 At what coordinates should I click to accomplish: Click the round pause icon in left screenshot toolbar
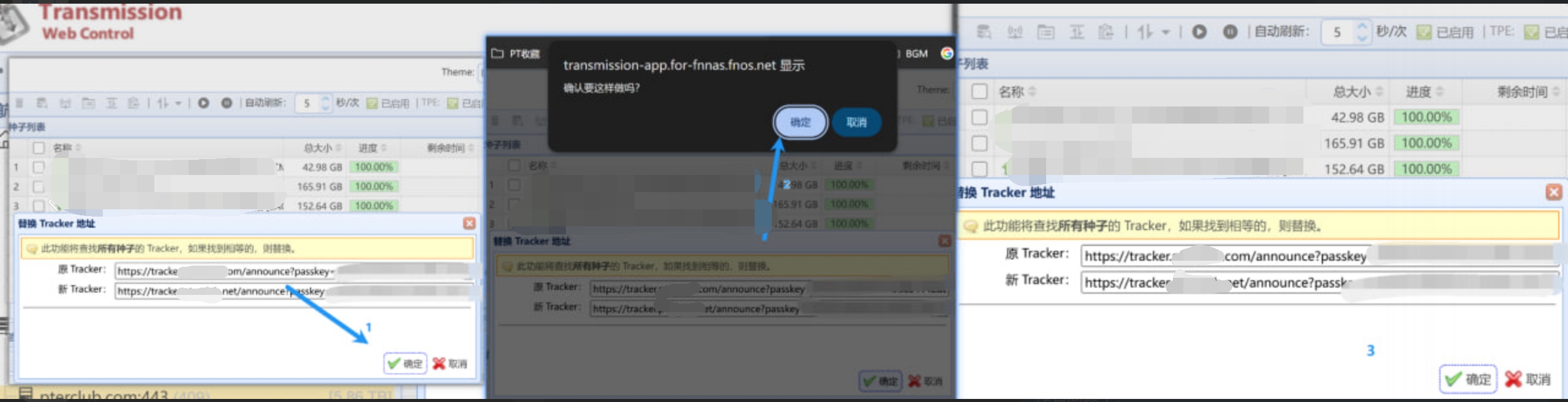[226, 103]
